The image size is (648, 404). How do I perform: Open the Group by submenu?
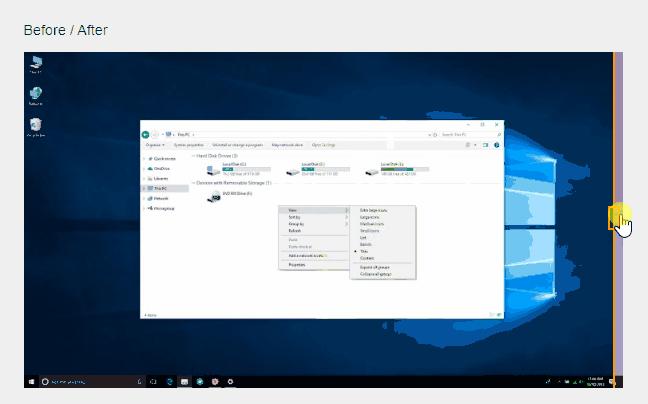pyautogui.click(x=314, y=224)
